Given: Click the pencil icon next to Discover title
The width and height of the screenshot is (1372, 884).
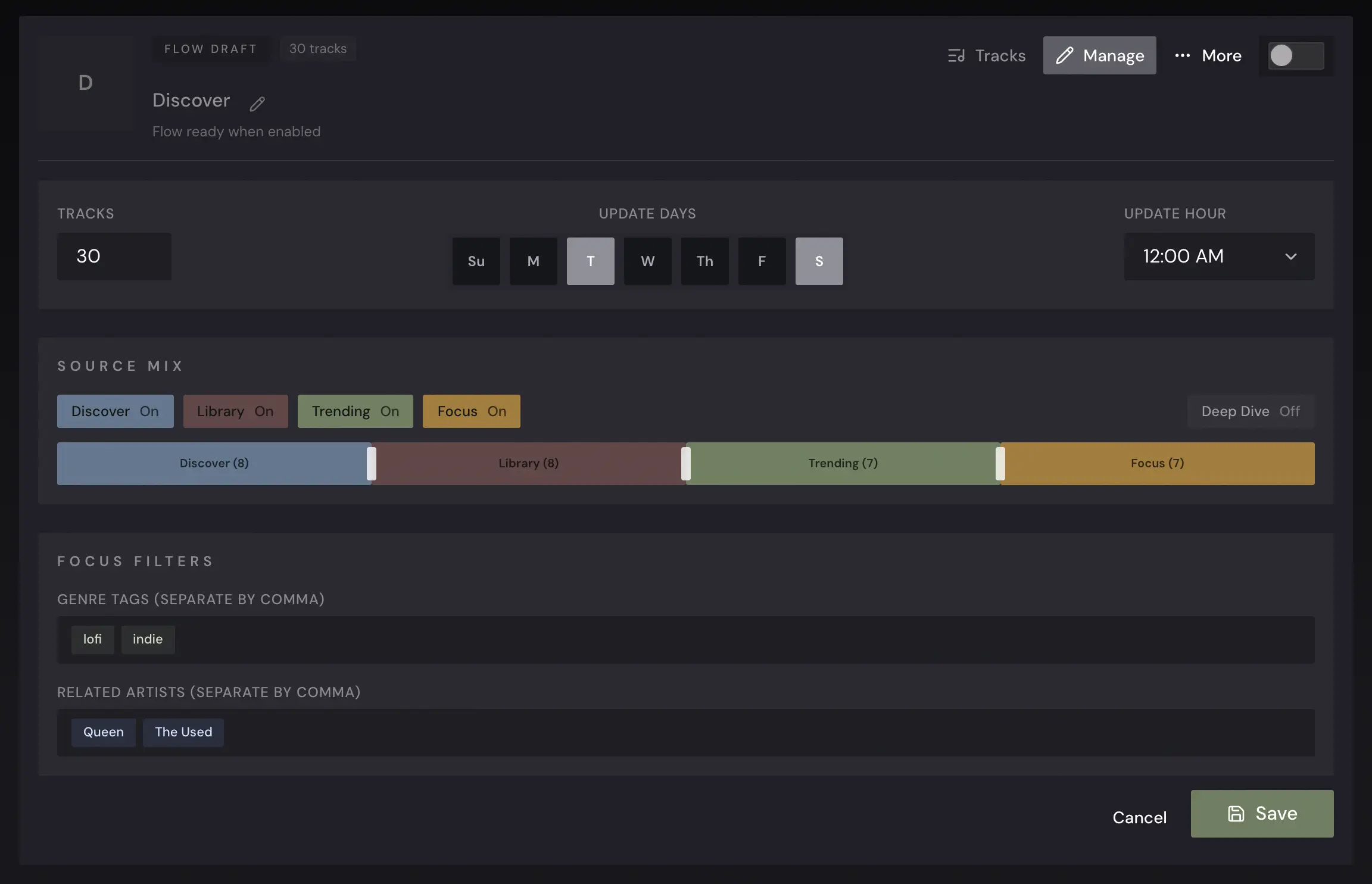Looking at the screenshot, I should 257,104.
